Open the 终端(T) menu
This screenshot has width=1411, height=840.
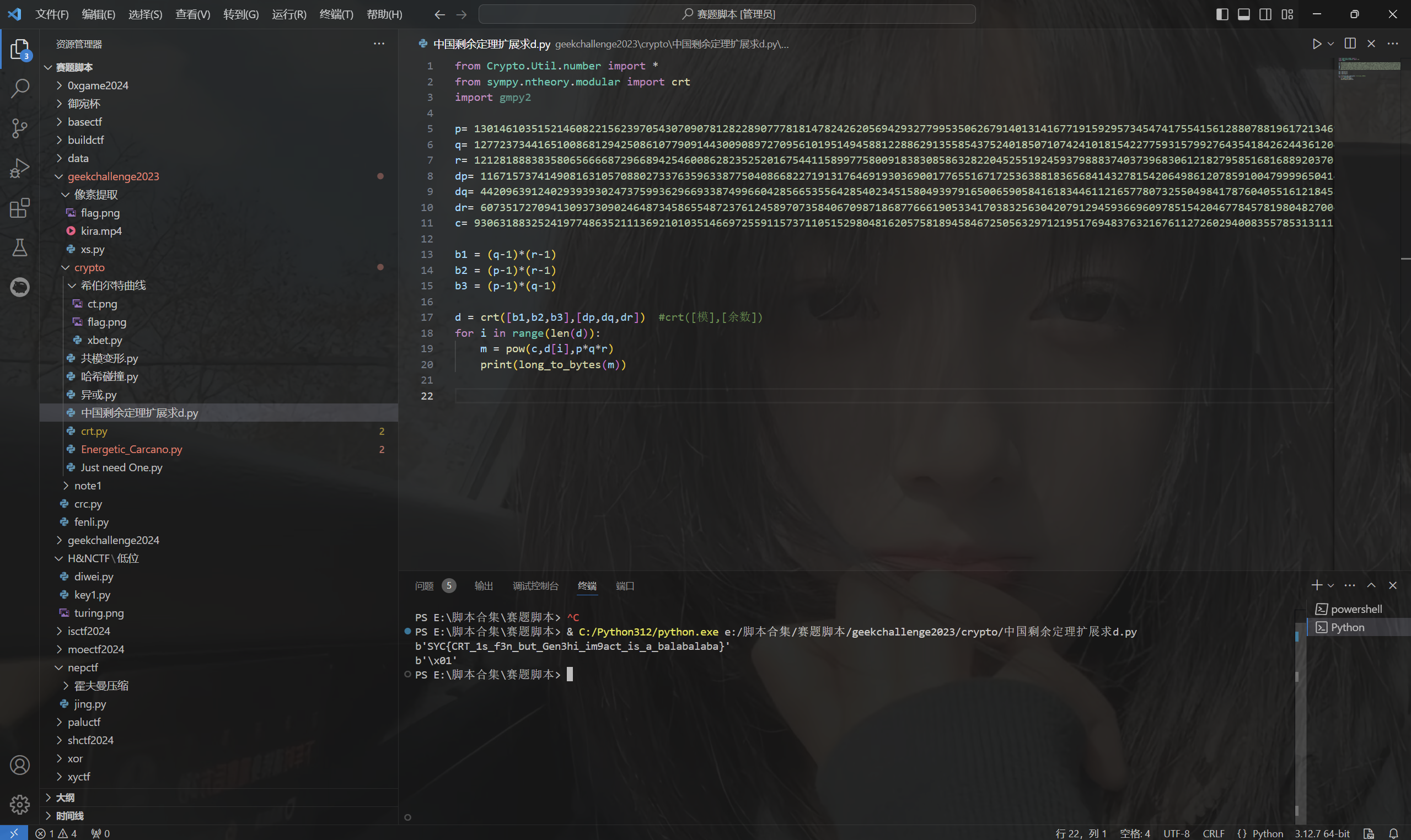336,14
